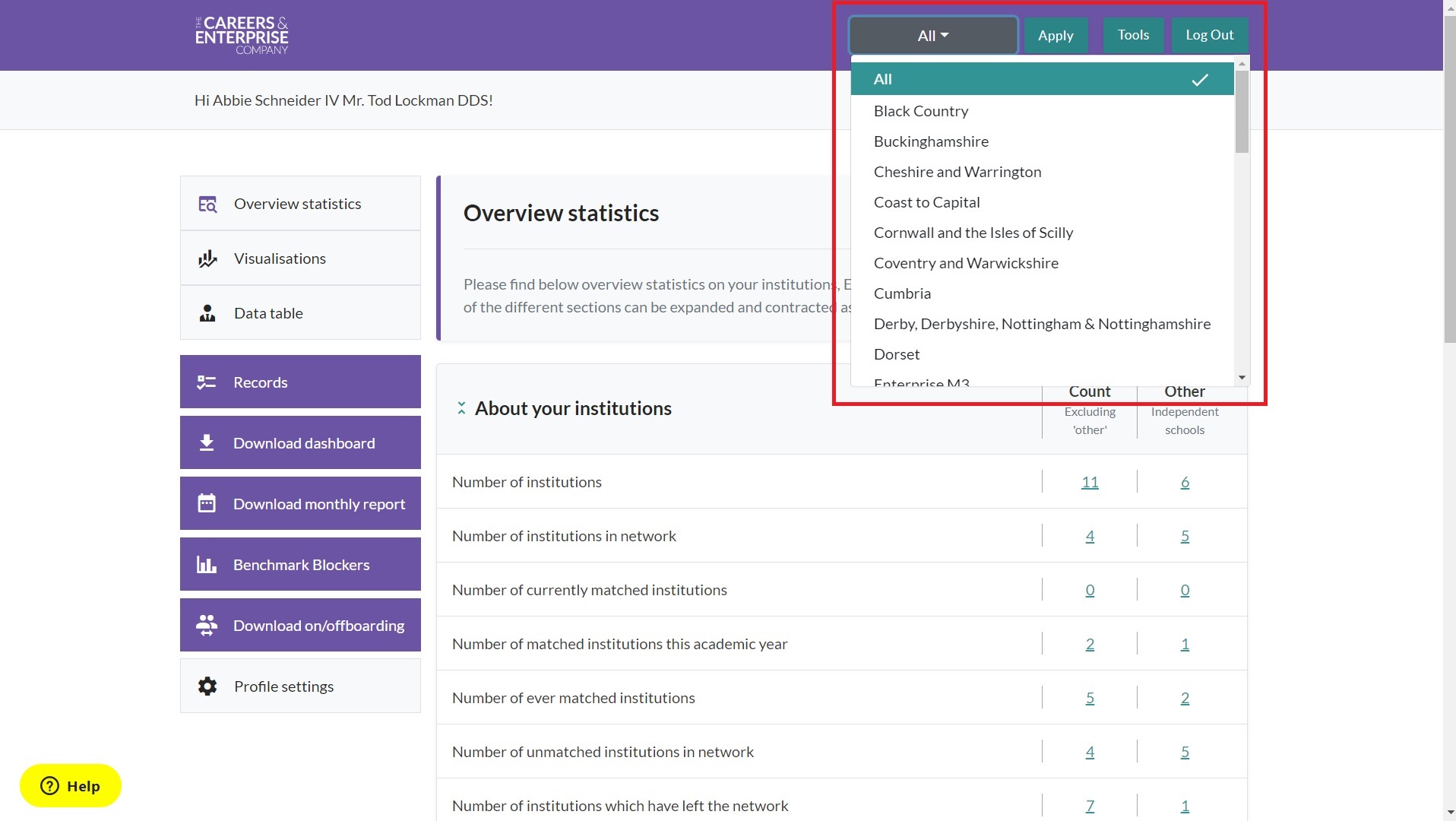This screenshot has height=821, width=1456.
Task: Click other 2 for ever matched institutions
Action: click(x=1185, y=698)
